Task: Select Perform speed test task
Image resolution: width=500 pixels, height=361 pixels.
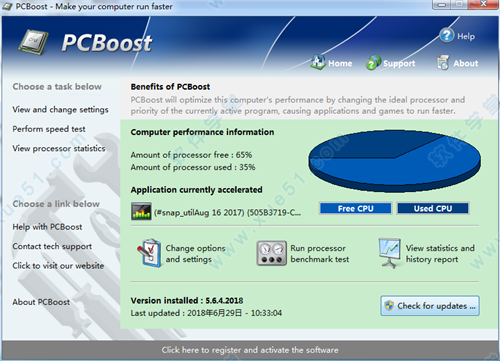Action: (49, 129)
